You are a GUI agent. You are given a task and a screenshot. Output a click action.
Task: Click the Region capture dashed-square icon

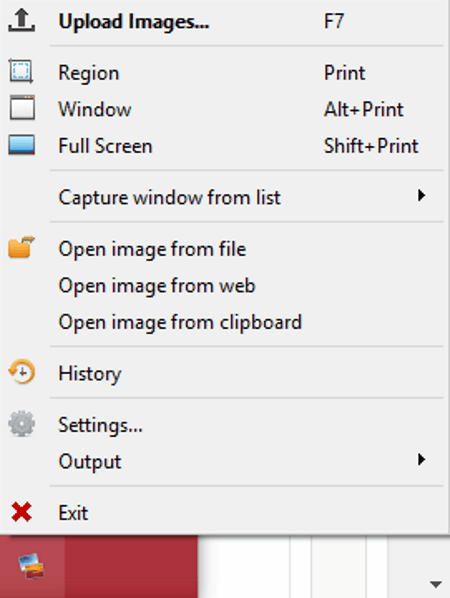click(21, 71)
